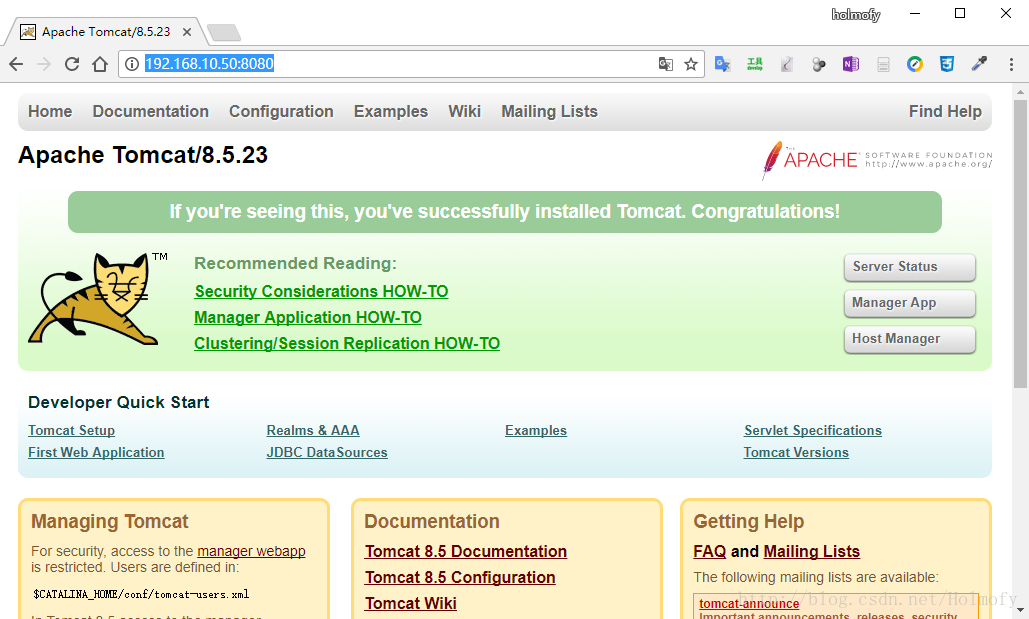
Task: Go to the Configuration nav item
Action: point(281,112)
